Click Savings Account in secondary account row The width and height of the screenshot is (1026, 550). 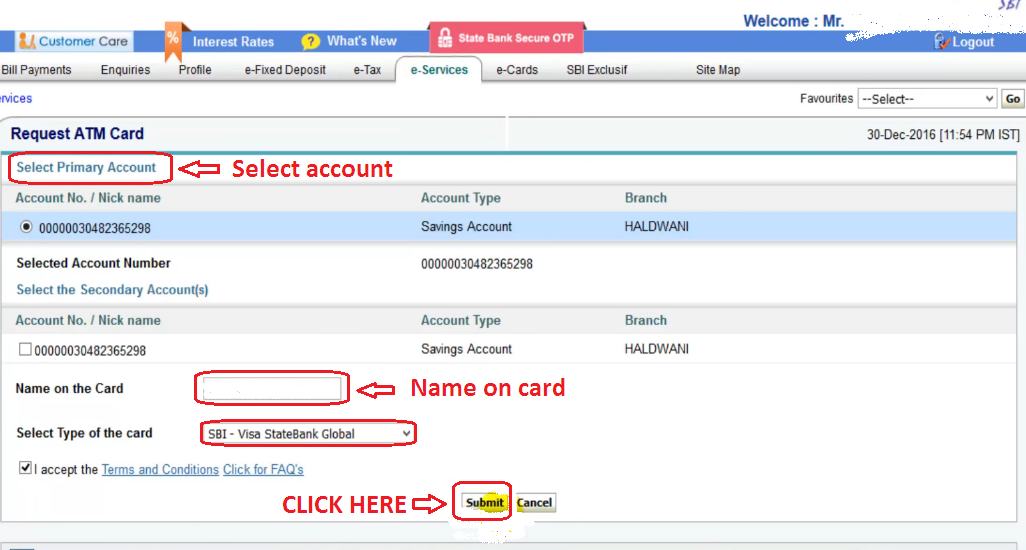tap(467, 349)
